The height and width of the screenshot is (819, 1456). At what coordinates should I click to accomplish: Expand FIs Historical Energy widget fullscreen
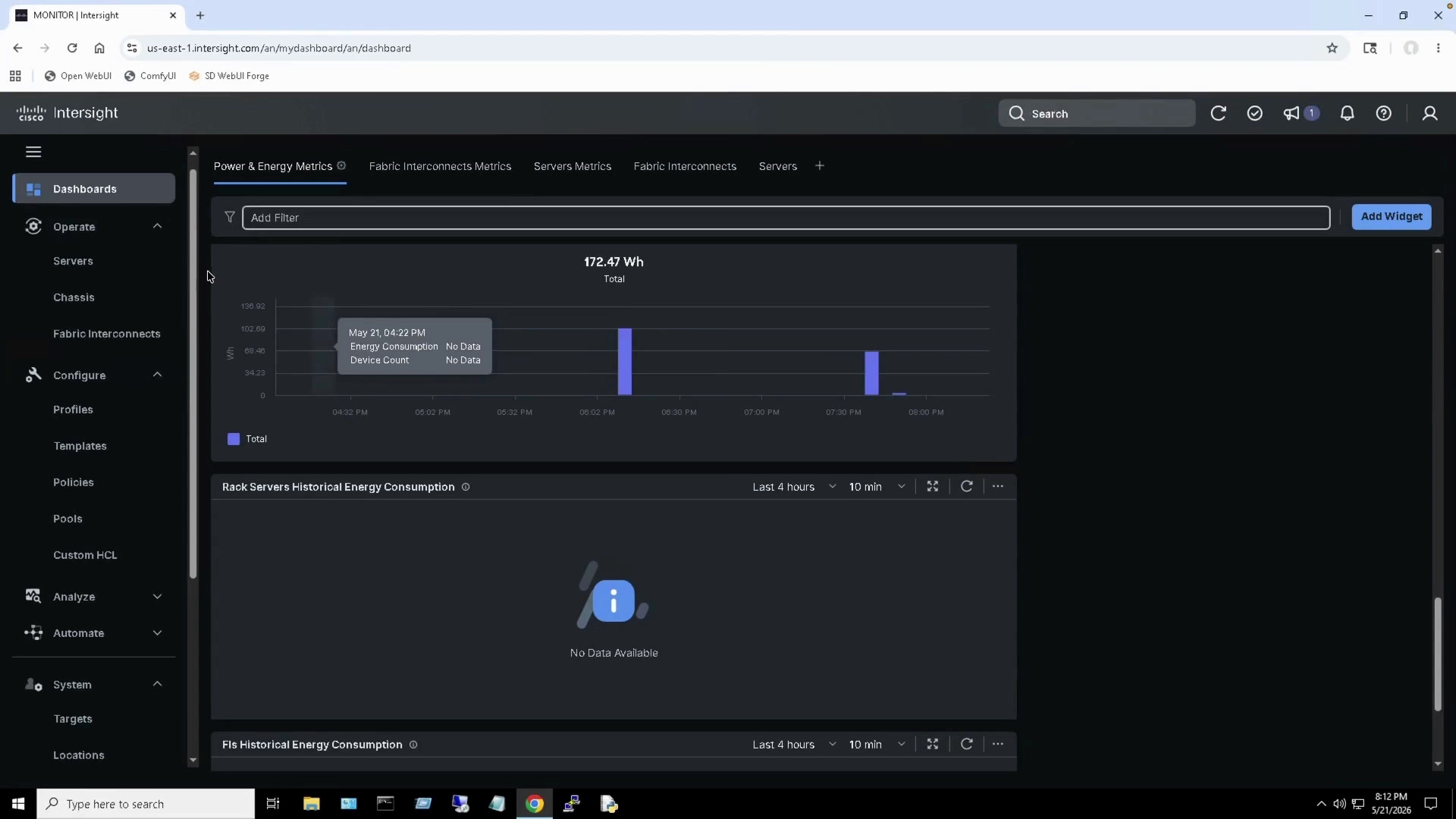tap(933, 745)
